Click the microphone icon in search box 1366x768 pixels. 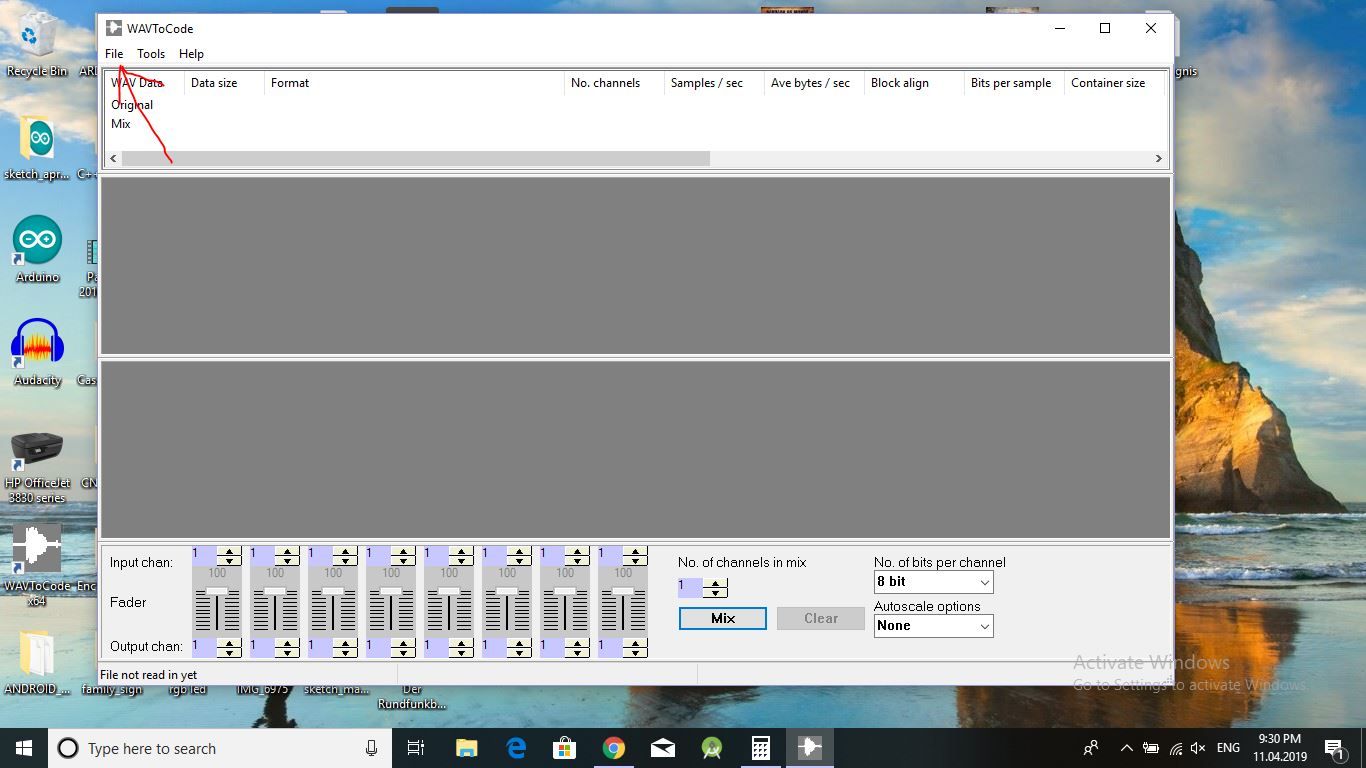point(371,748)
